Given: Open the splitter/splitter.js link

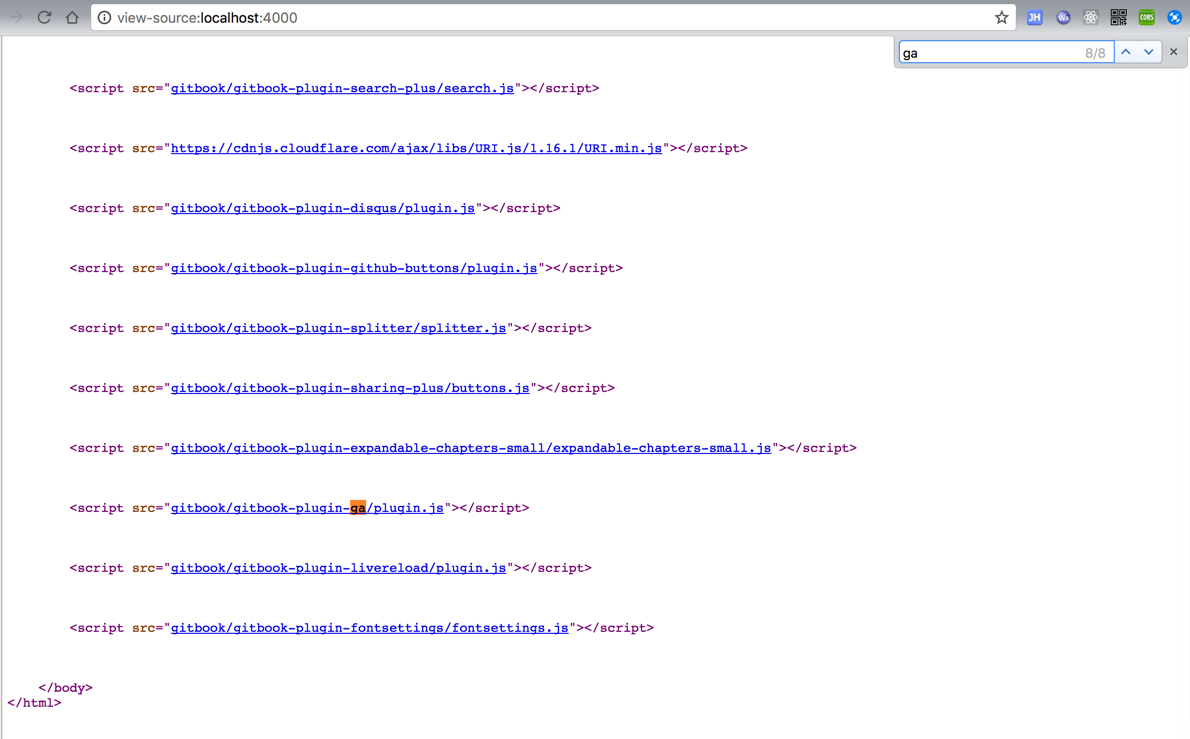Looking at the screenshot, I should click(338, 328).
